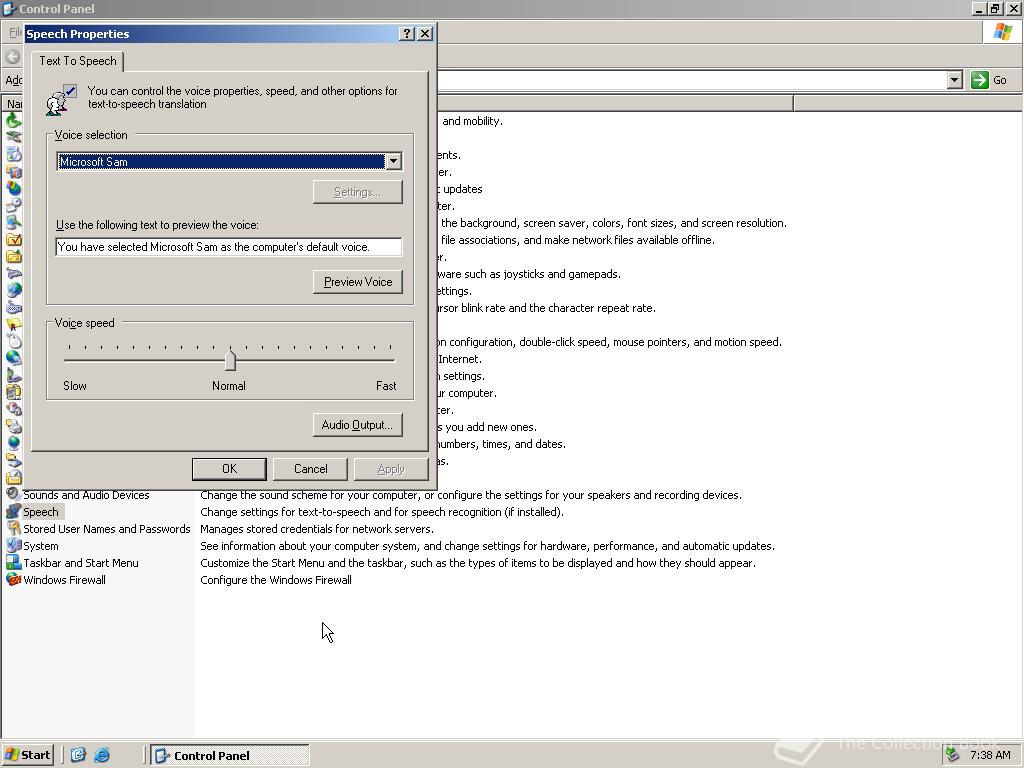Click the green Go button
This screenshot has height=768, width=1024.
tap(988, 80)
